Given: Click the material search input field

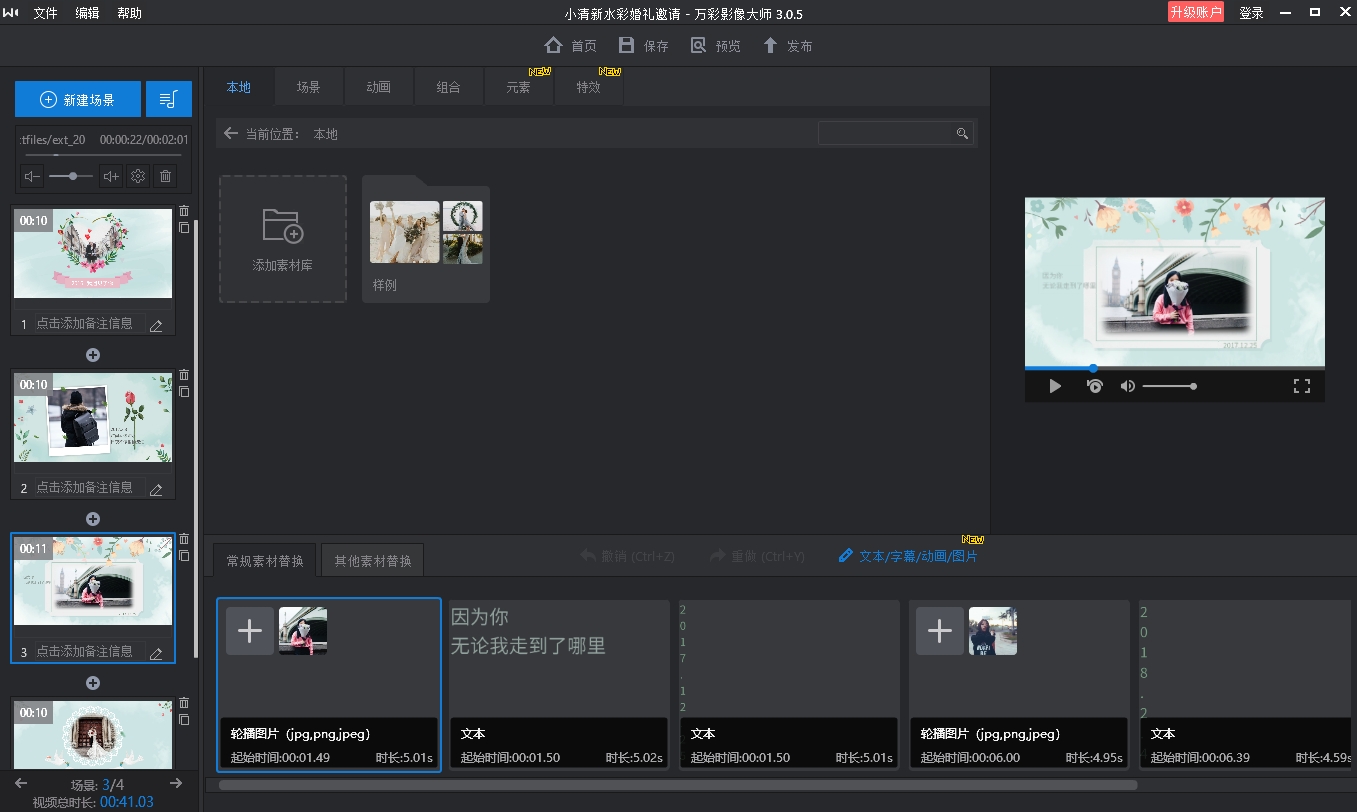Looking at the screenshot, I should click(x=886, y=133).
